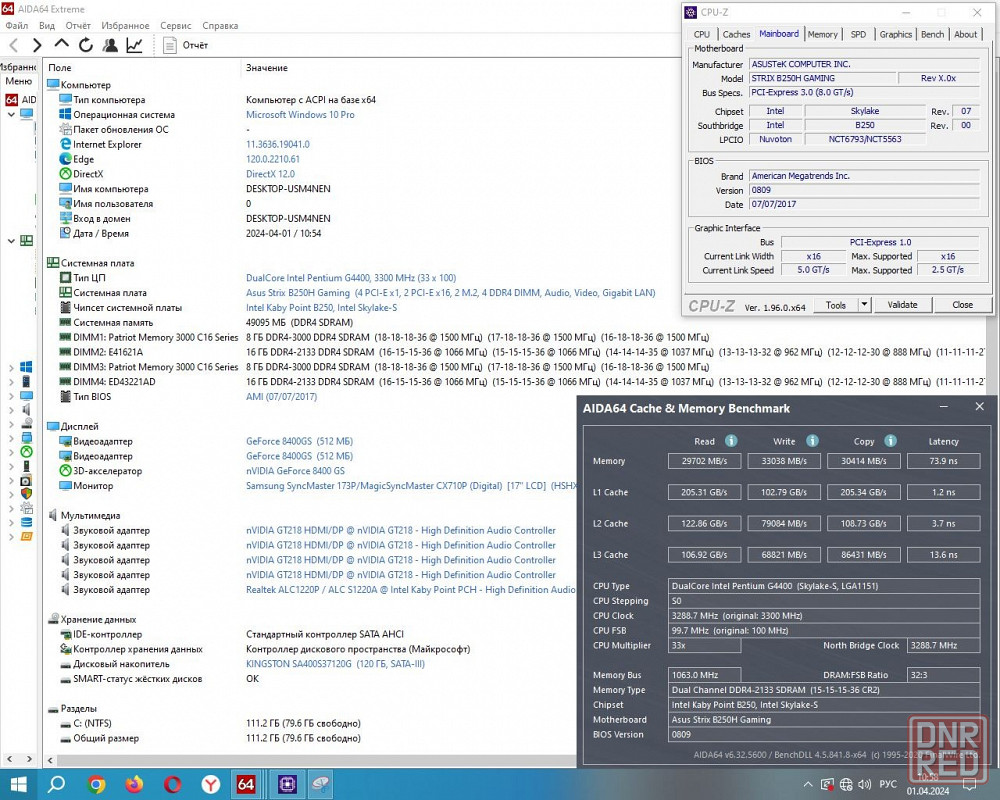Screen dimensions: 1000x800
Task: Click the Up level arrow icon
Action: point(62,45)
